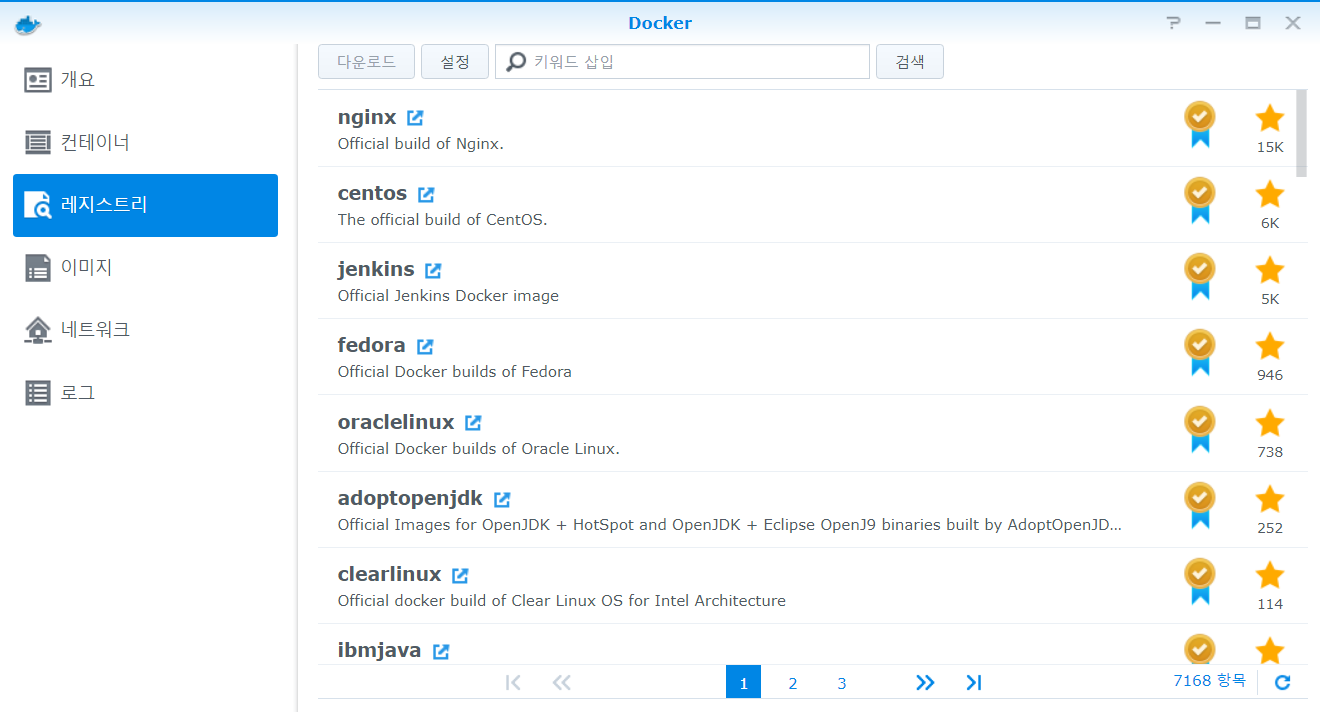Open clearlinux external link icon

[x=460, y=575]
